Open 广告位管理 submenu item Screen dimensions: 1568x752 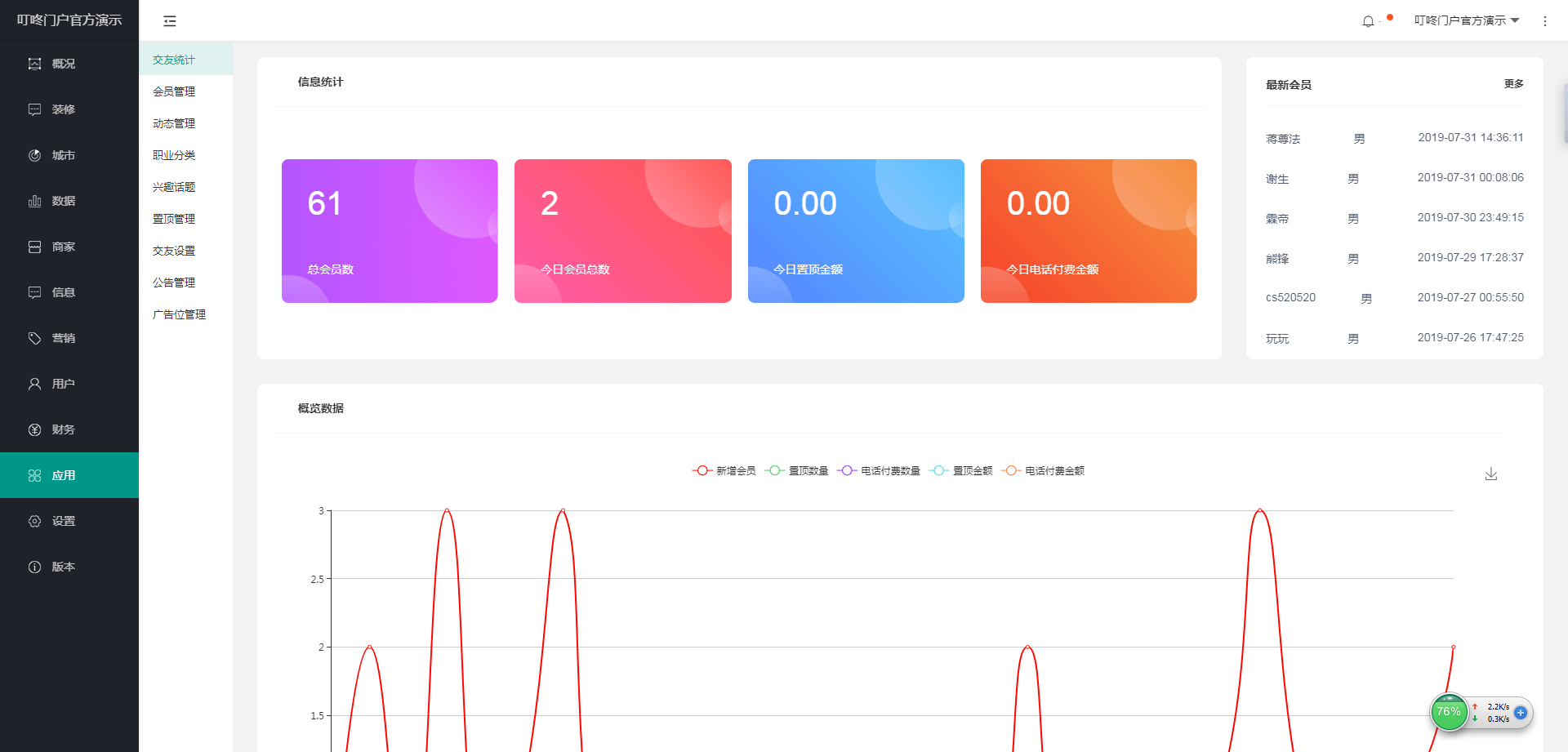(185, 314)
